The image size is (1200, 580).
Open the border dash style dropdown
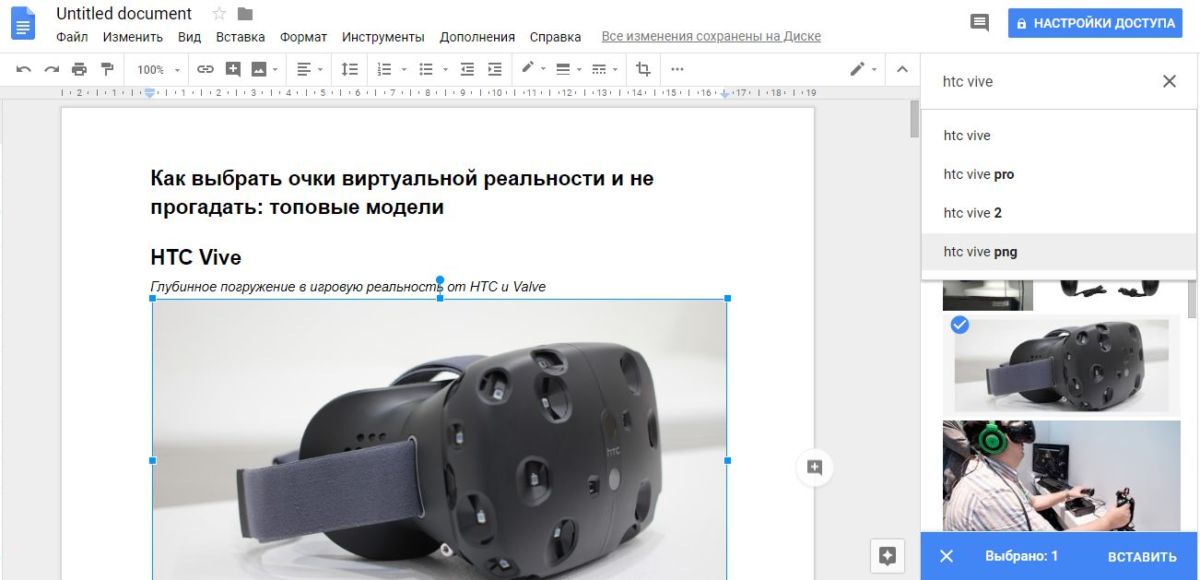(x=603, y=70)
